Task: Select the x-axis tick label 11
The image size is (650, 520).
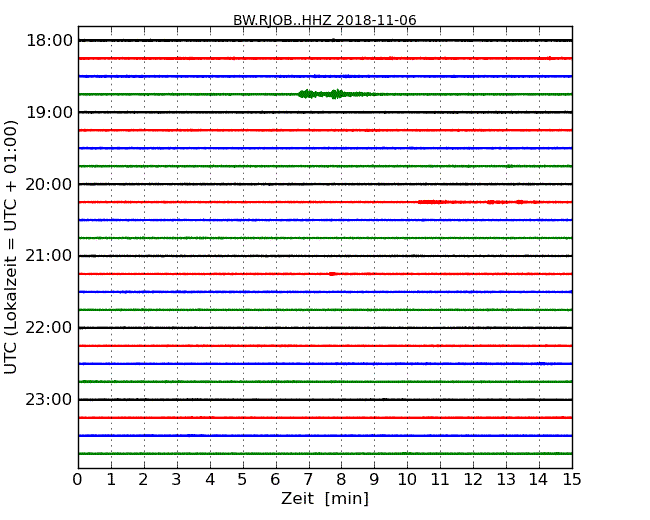Action: pyautogui.click(x=440, y=479)
